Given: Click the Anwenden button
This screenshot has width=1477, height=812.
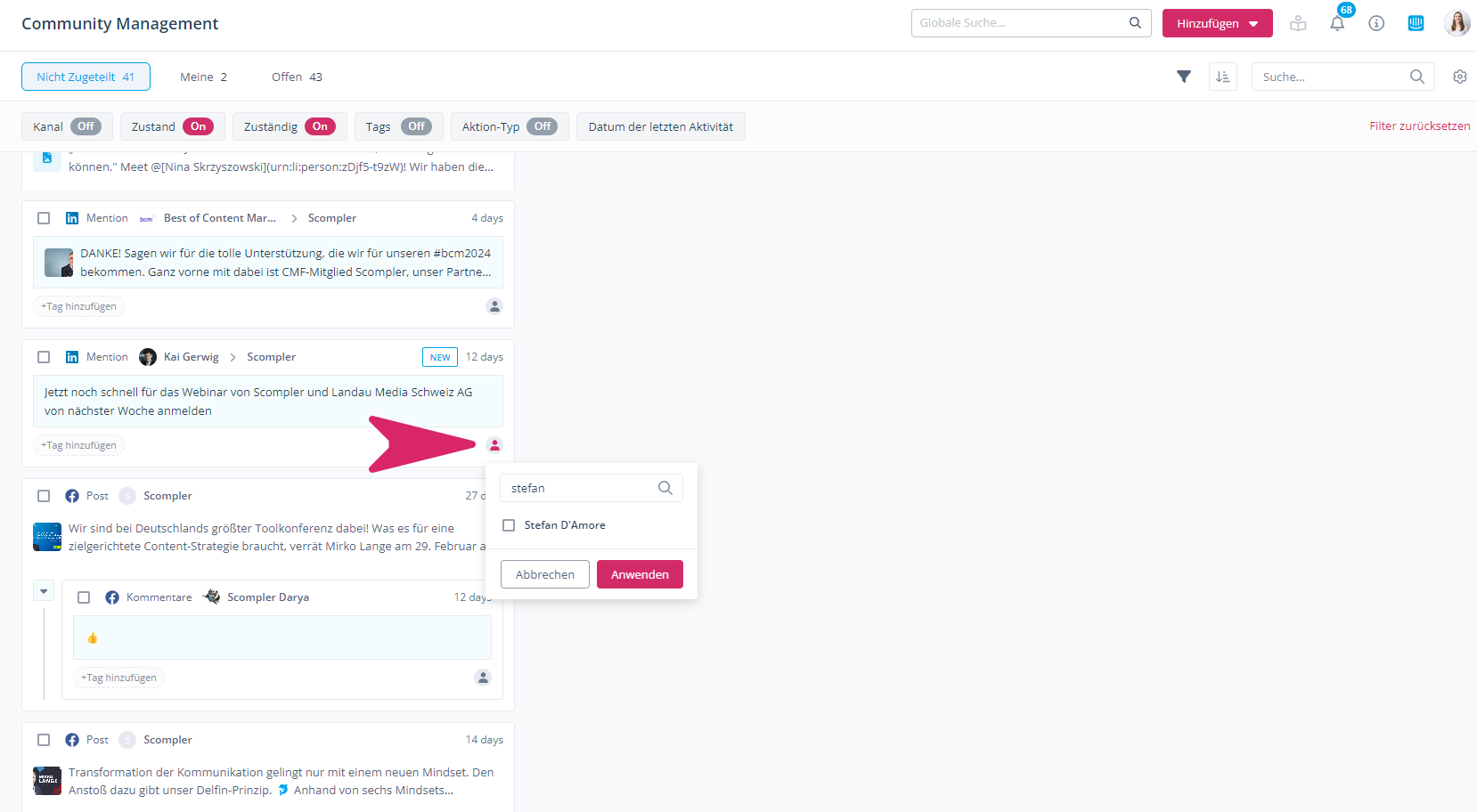Looking at the screenshot, I should pyautogui.click(x=640, y=574).
